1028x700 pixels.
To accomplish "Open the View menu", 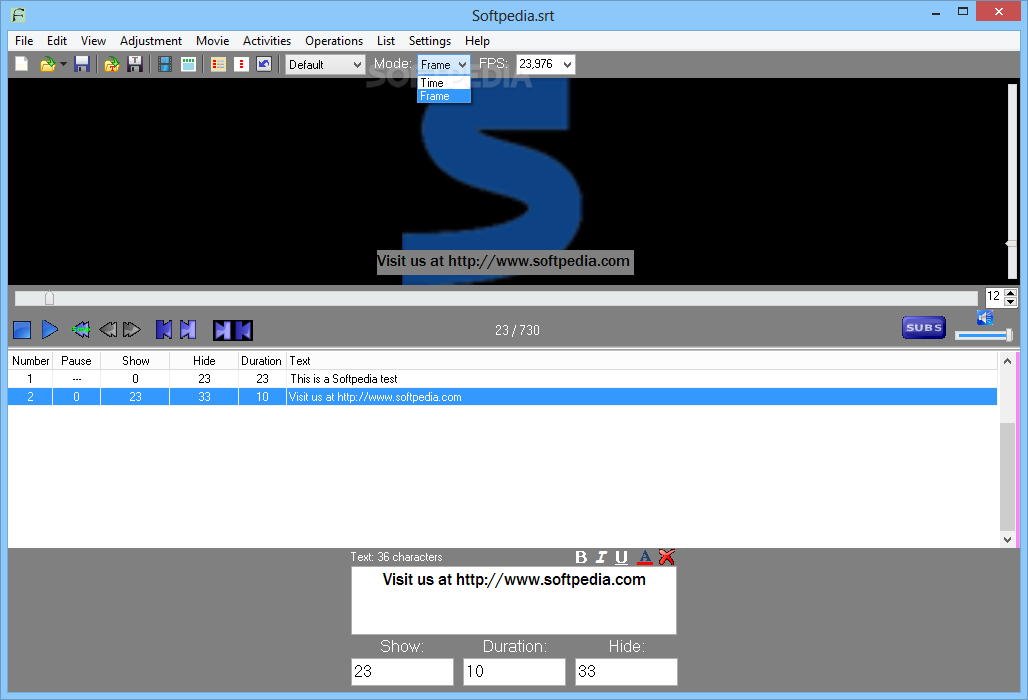I will [94, 41].
